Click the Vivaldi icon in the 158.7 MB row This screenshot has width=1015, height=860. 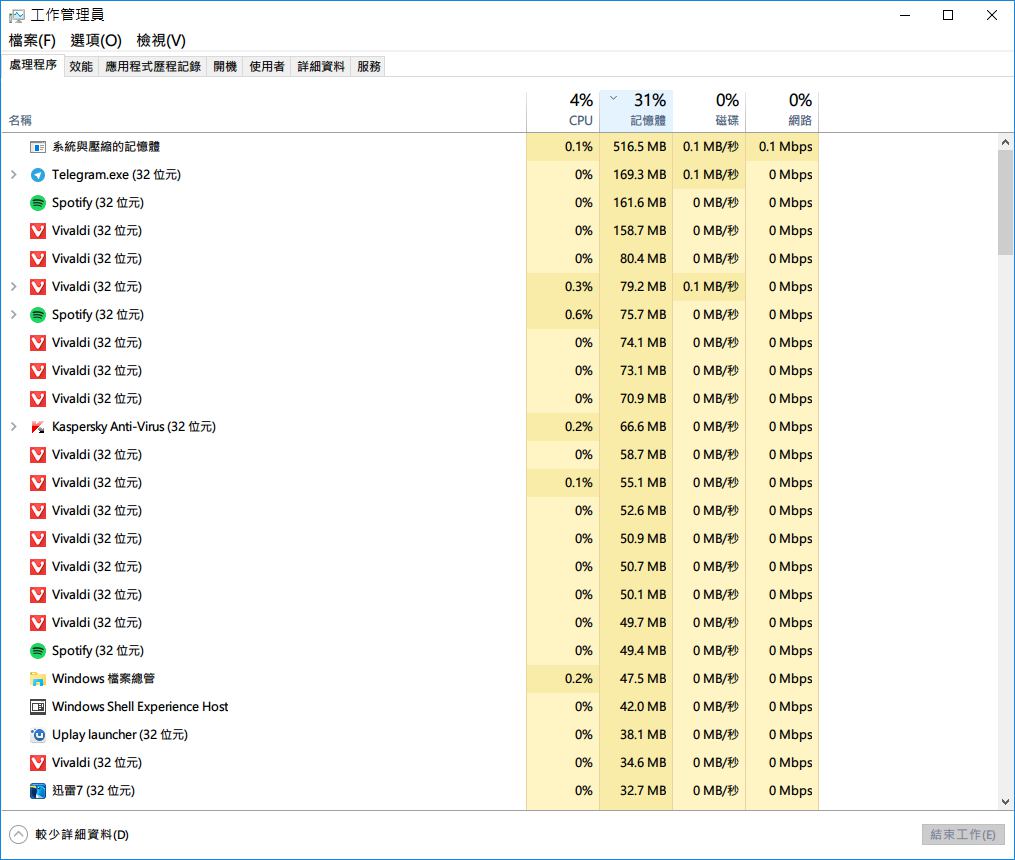(38, 231)
